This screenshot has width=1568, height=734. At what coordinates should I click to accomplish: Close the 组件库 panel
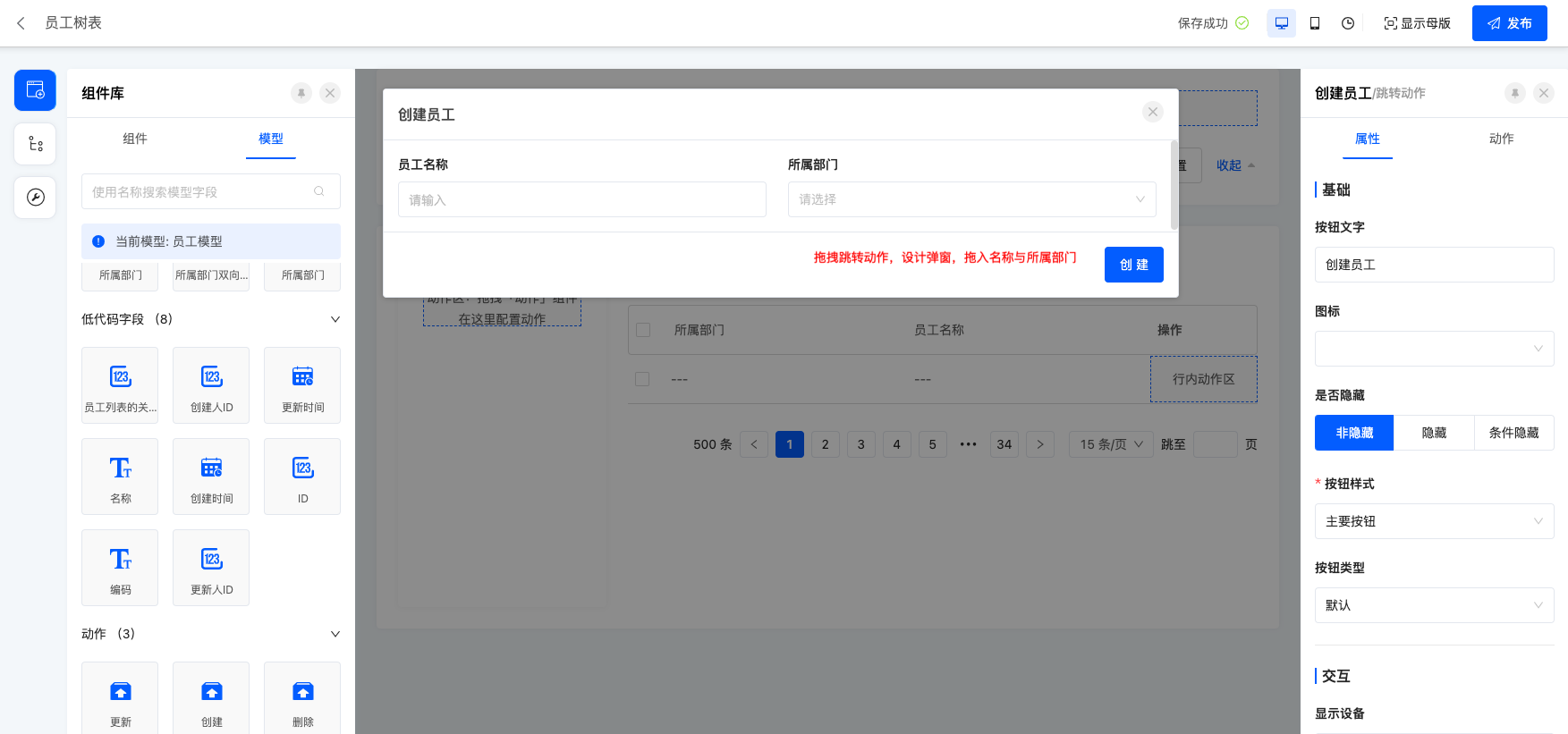pyautogui.click(x=330, y=93)
